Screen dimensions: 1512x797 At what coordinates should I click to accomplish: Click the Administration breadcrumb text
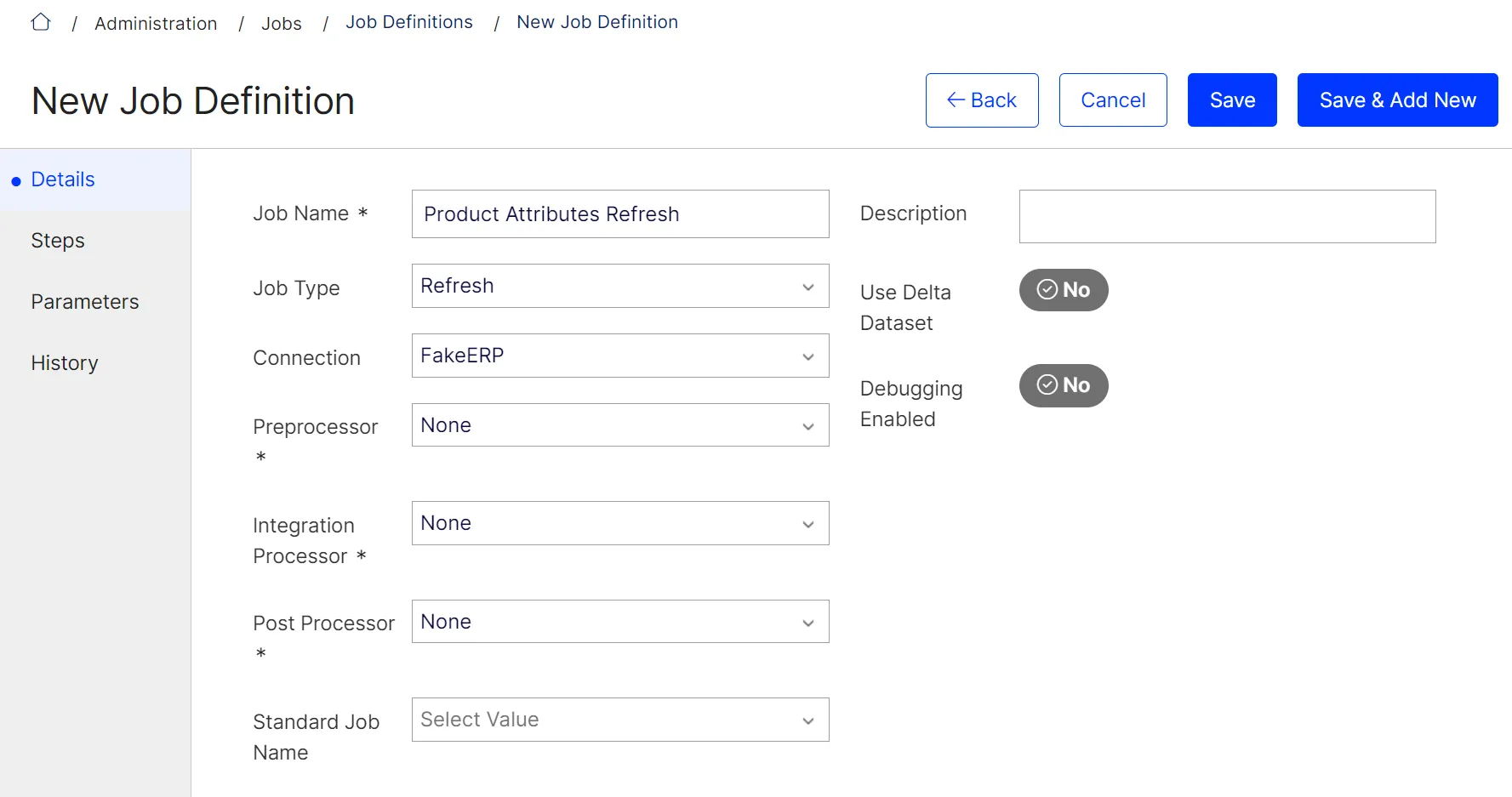pos(156,24)
